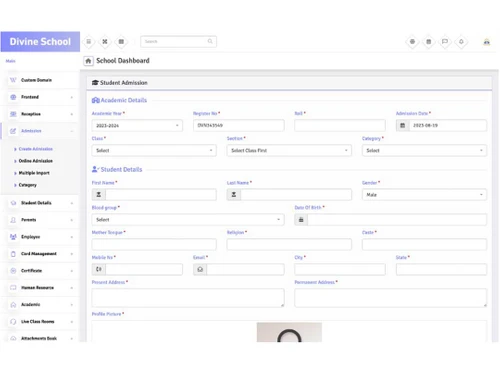Click the search magnifier icon
The image size is (500, 375).
(210, 41)
